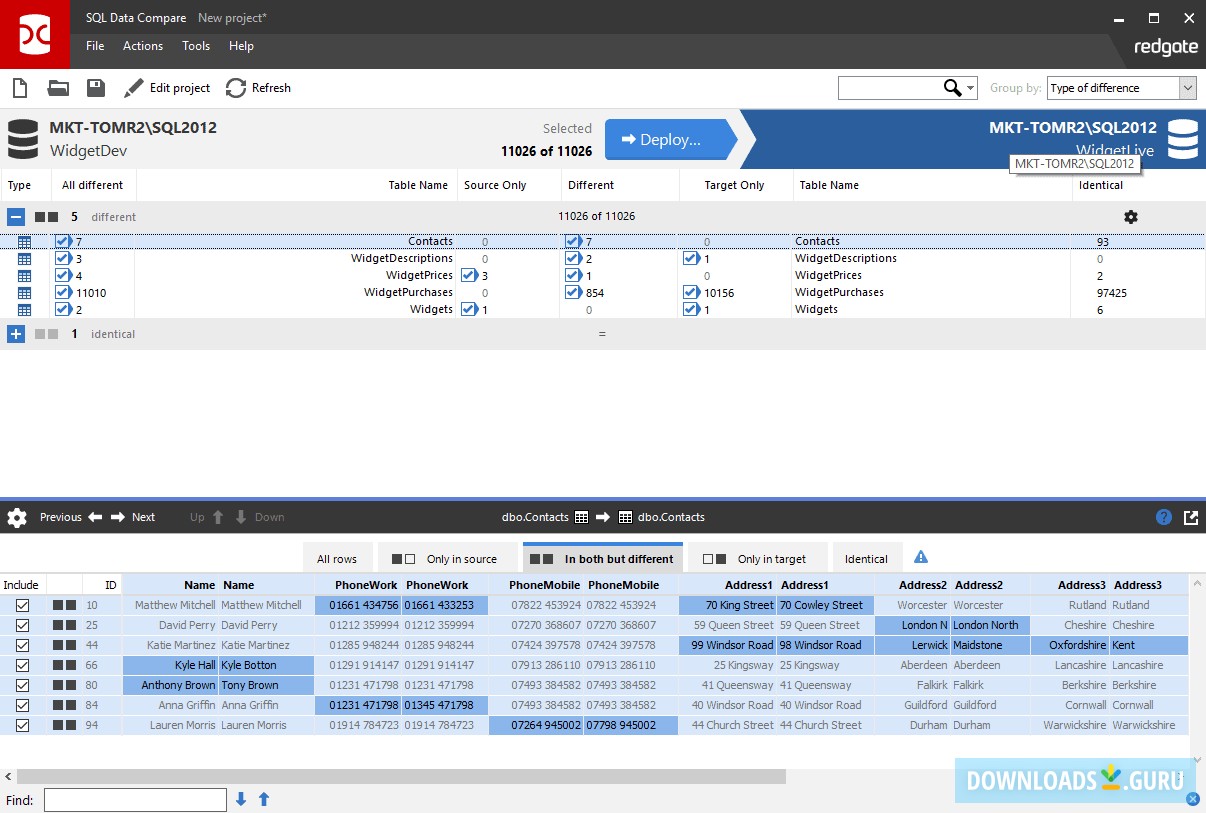Click the help icon in the data viewer bar

1163,517
